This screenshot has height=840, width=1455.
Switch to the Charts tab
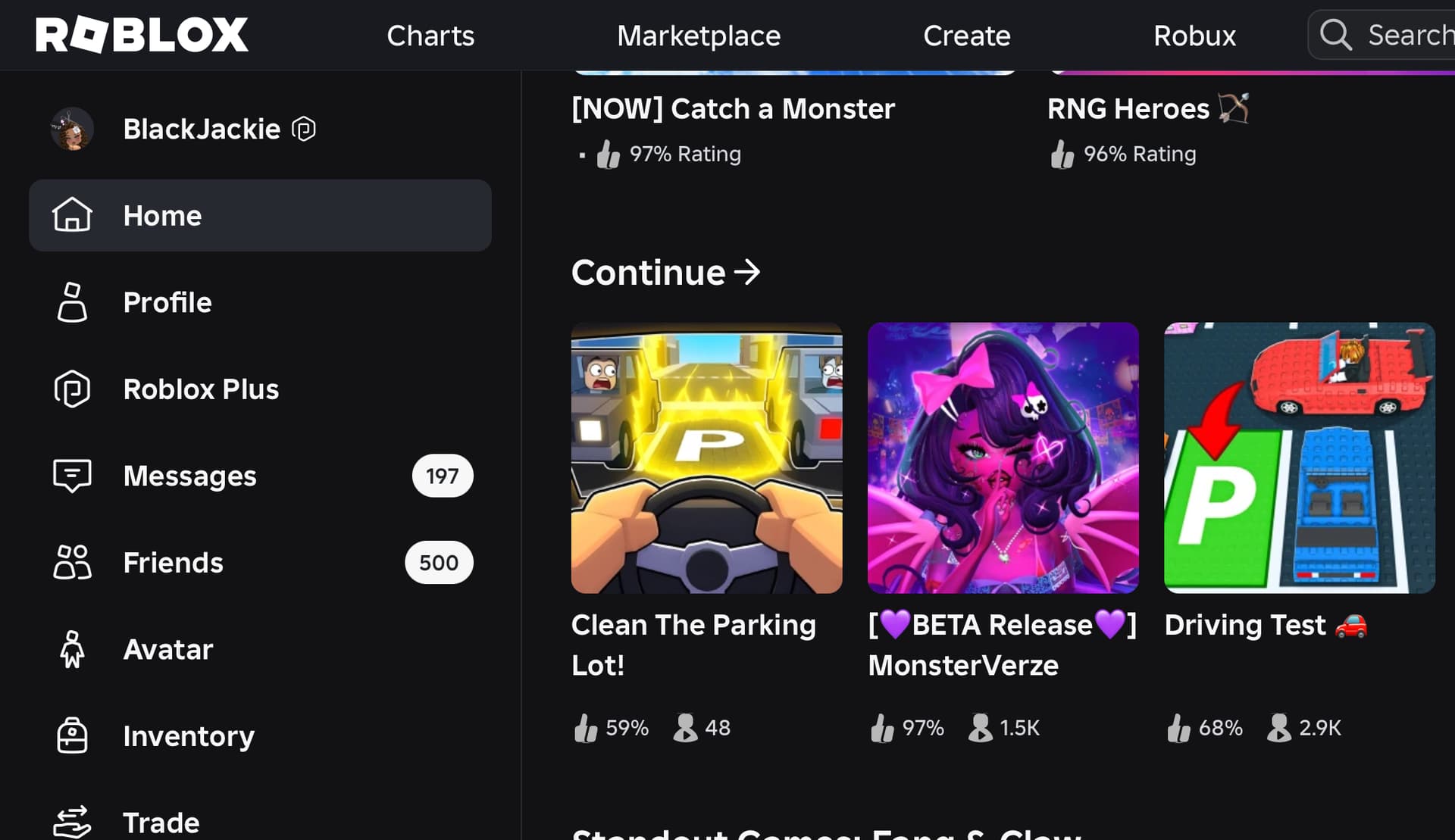[430, 36]
